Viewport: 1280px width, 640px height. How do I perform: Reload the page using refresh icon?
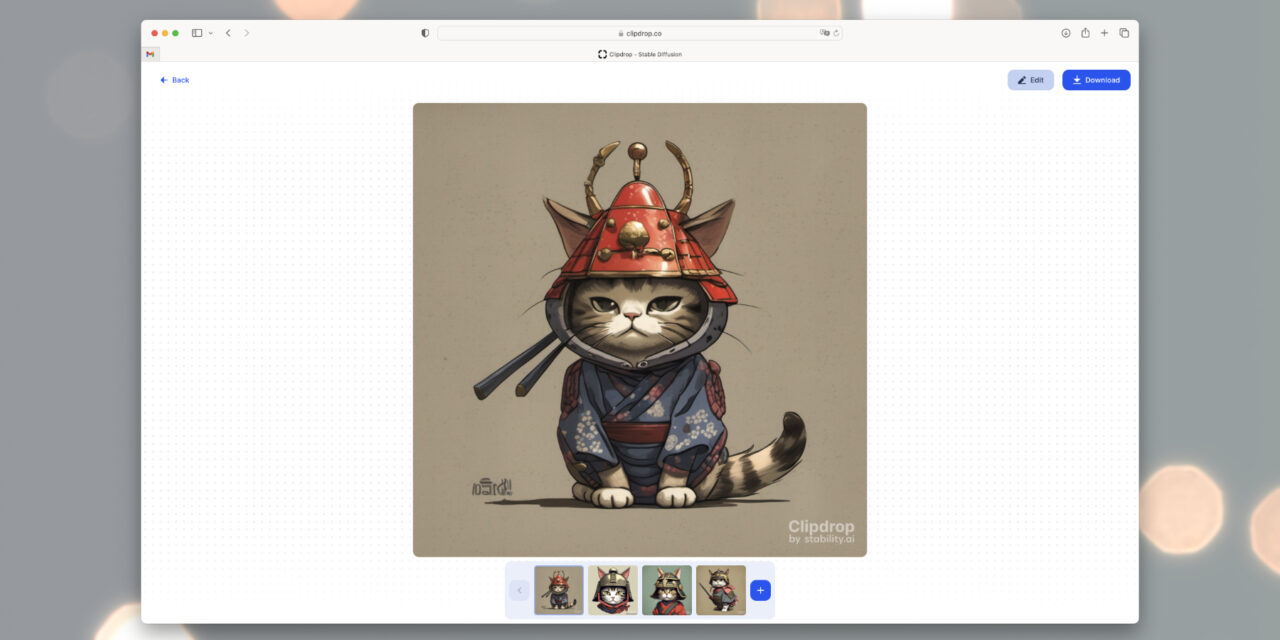tap(836, 33)
